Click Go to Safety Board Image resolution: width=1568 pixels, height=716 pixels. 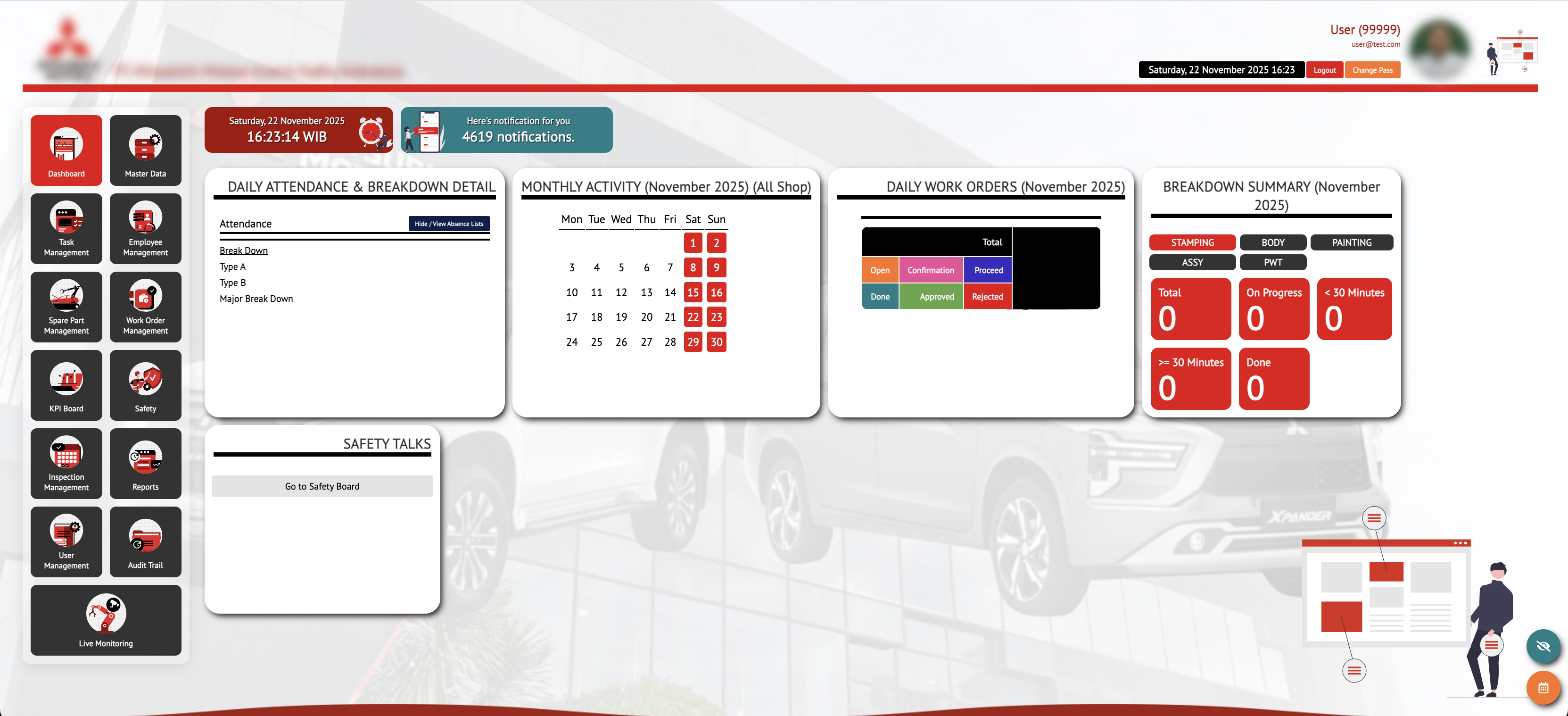pos(322,486)
